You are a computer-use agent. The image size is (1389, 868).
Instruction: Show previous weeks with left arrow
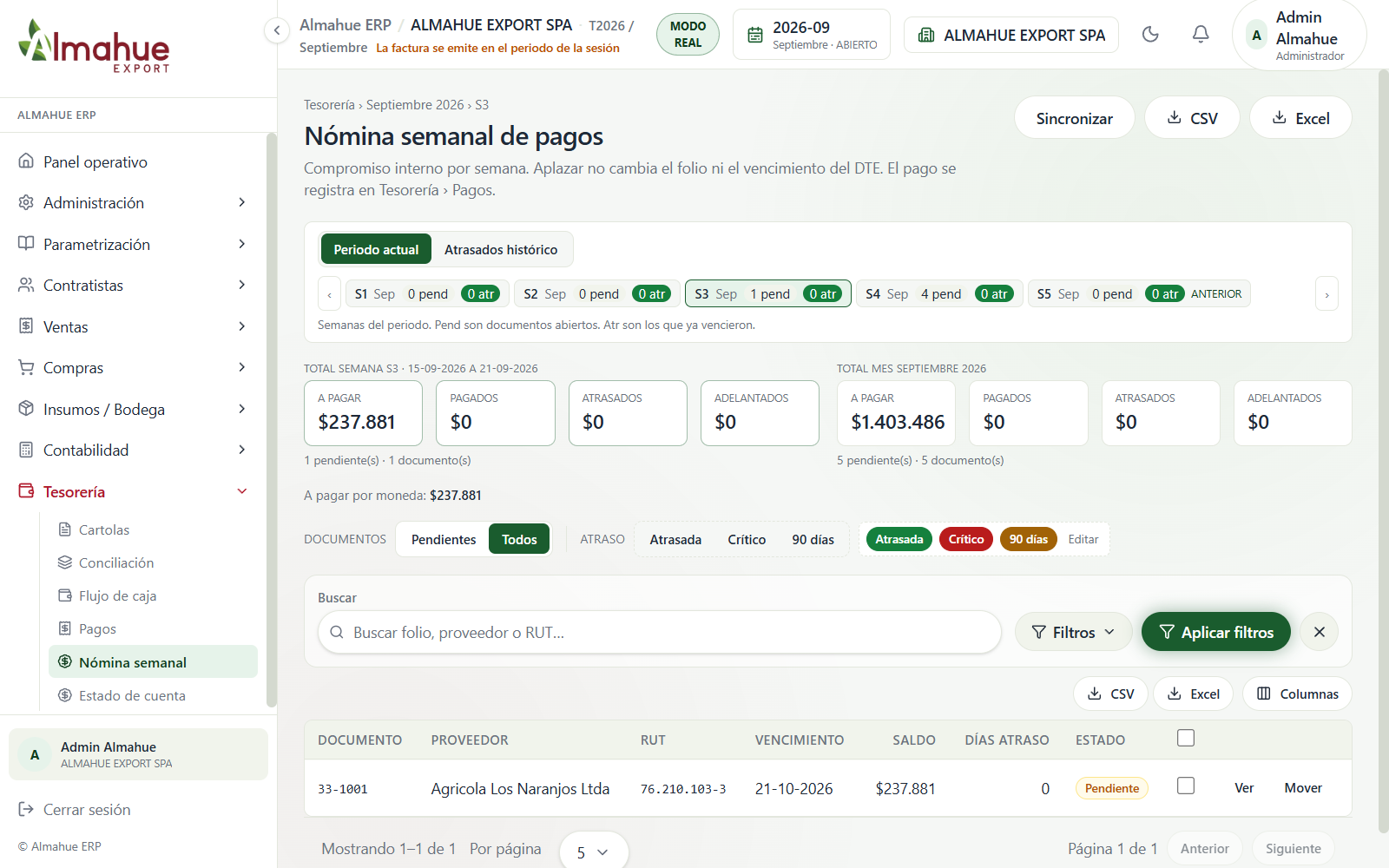[x=329, y=294]
